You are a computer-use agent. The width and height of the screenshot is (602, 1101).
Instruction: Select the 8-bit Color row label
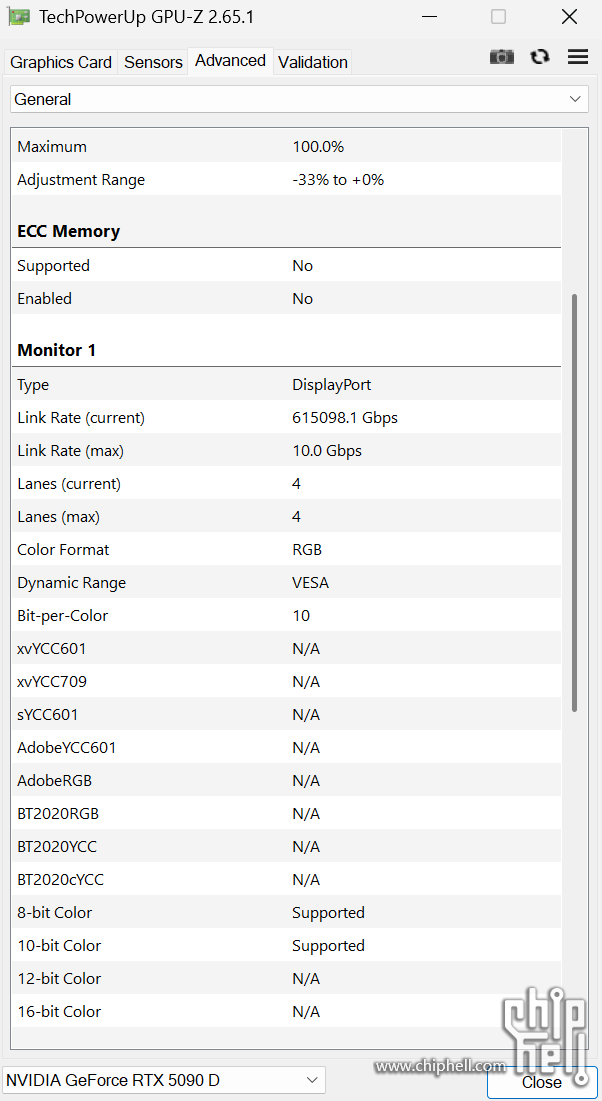(x=55, y=913)
